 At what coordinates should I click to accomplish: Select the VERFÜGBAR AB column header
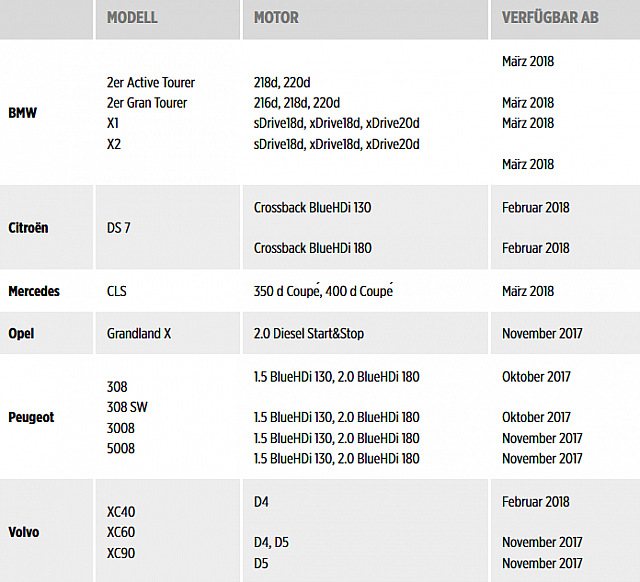tap(550, 18)
